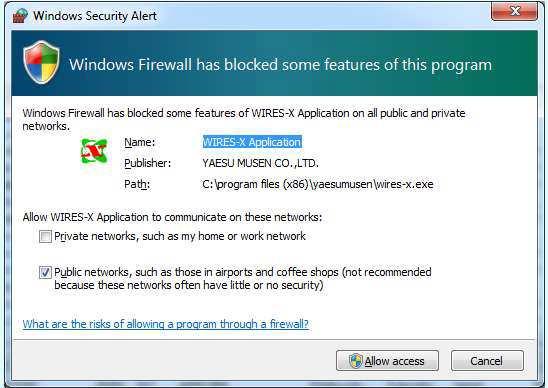548x388 pixels.
Task: Click the Windows Security Alert title text
Action: click(x=95, y=16)
